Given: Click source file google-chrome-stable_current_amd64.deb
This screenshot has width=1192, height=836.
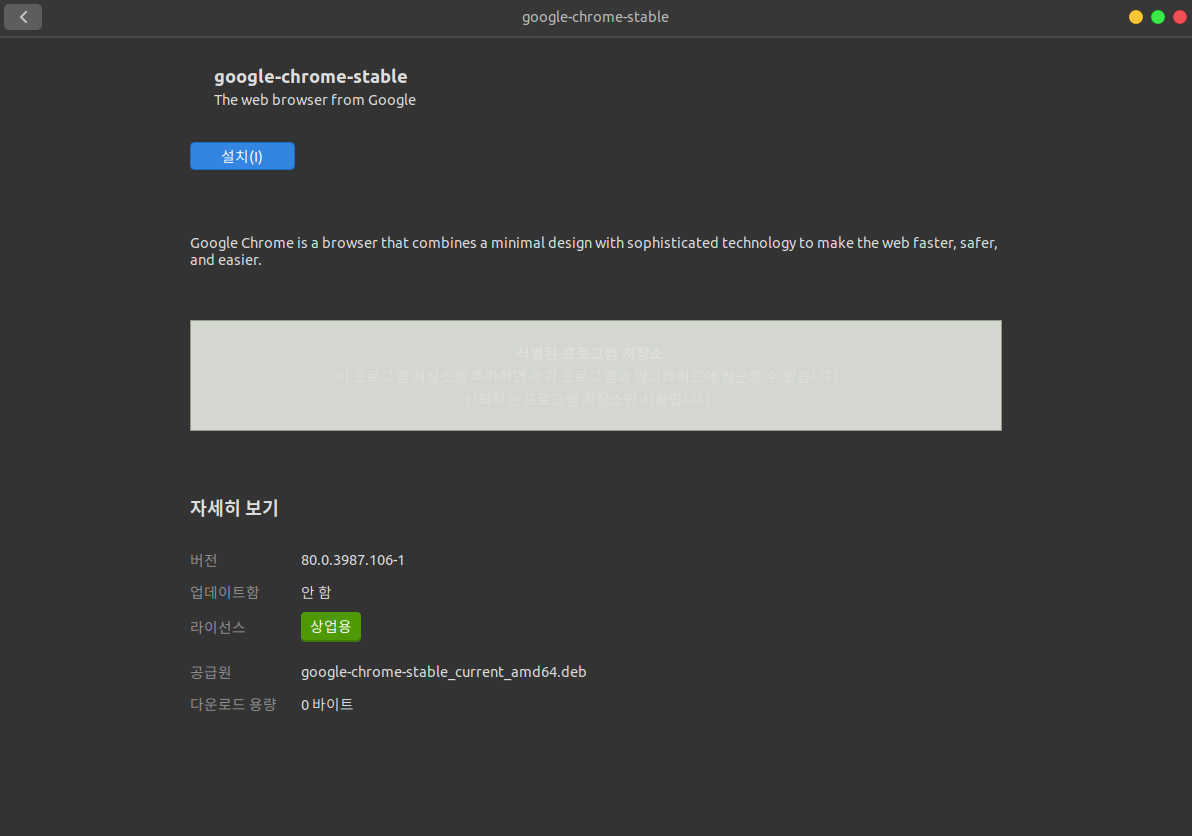Looking at the screenshot, I should coord(443,672).
